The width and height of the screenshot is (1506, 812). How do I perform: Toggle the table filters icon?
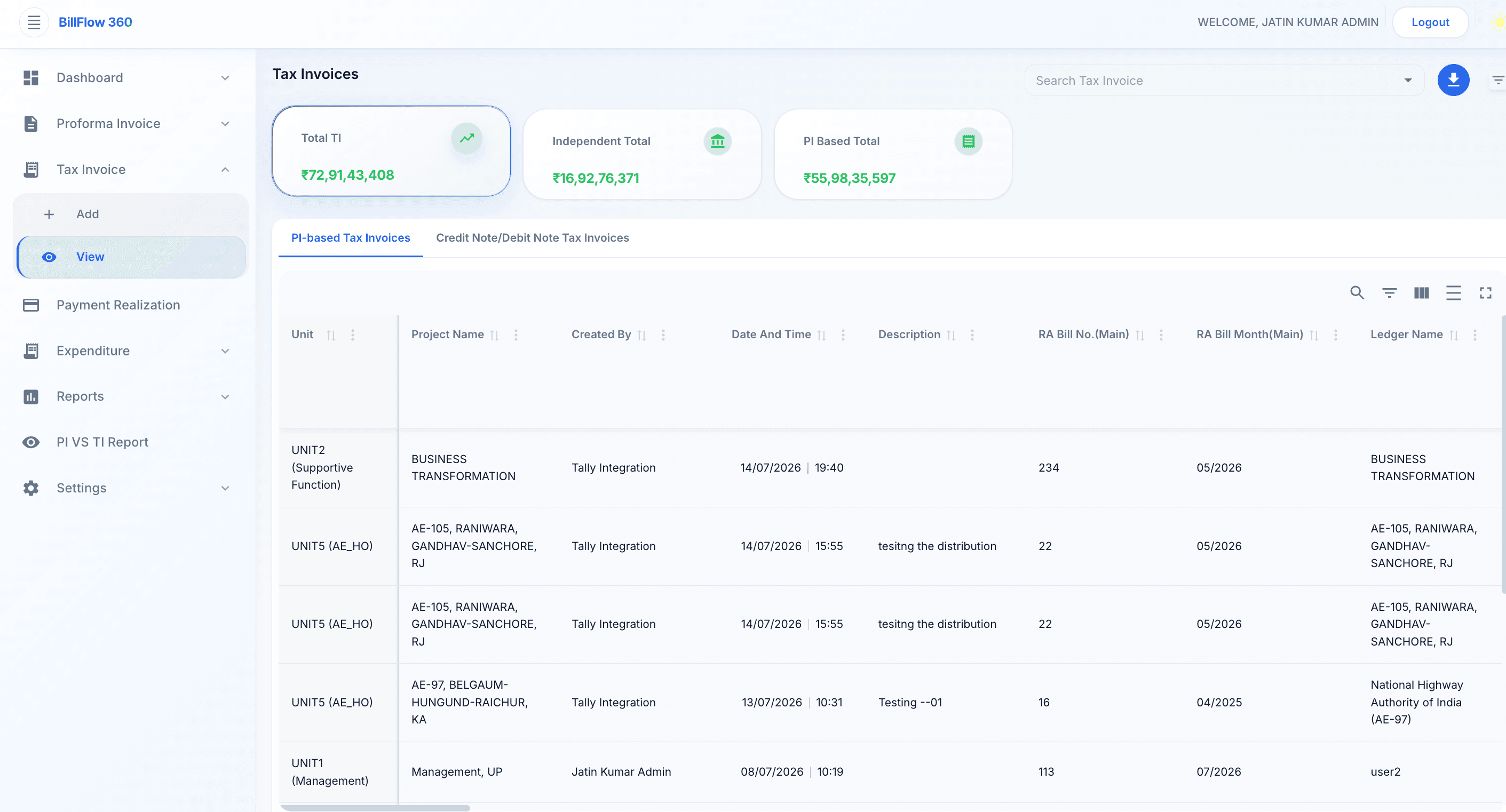1389,293
